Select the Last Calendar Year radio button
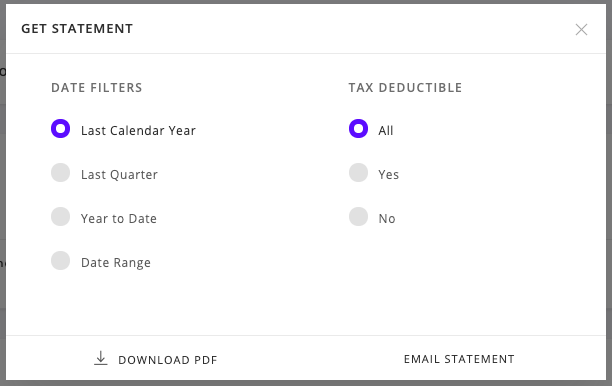Screen dimensions: 612x386 tap(60, 128)
